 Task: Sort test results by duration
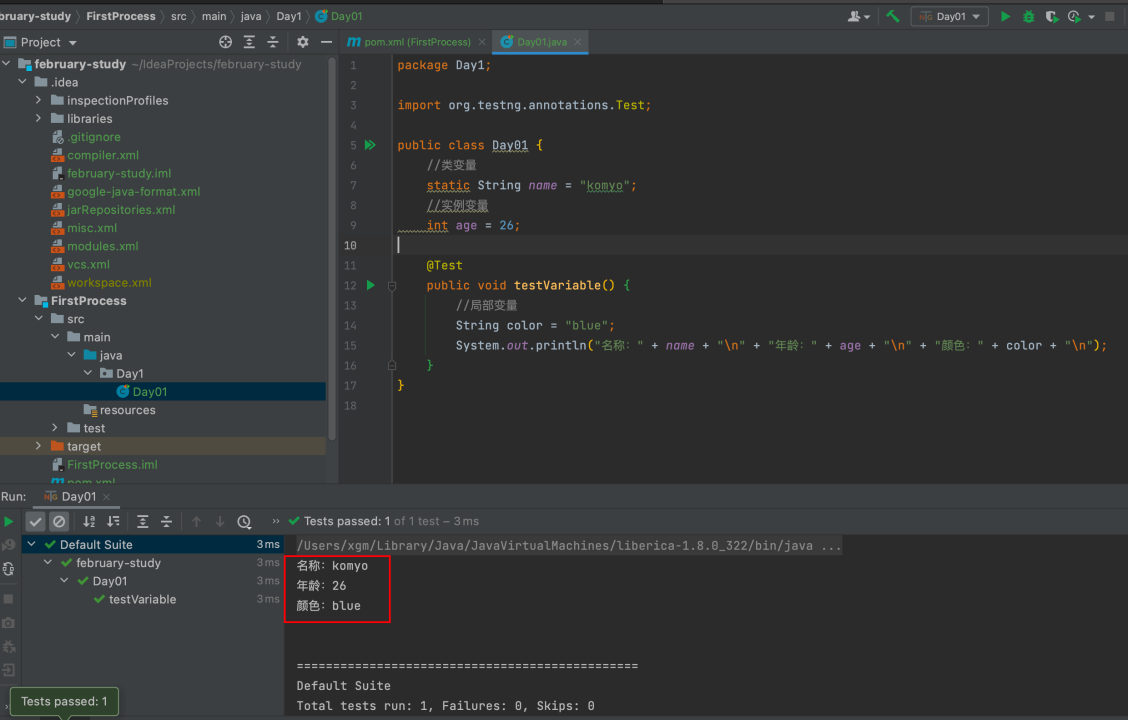[x=113, y=521]
